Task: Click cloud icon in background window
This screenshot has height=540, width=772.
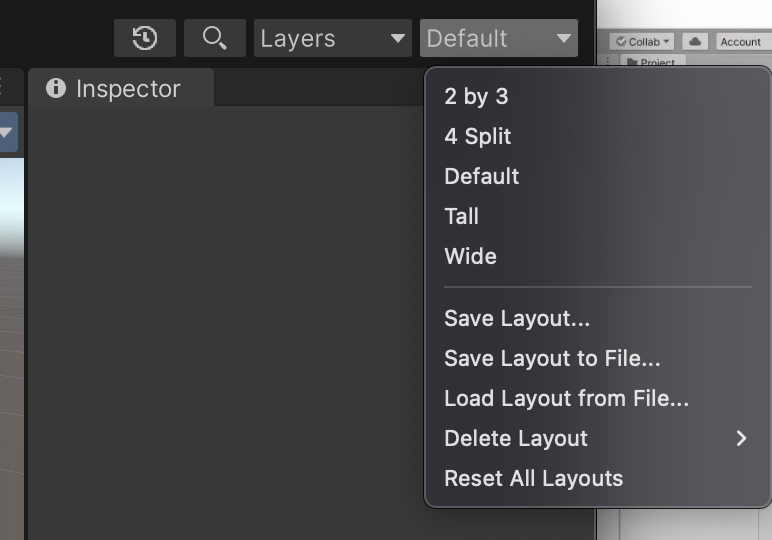Action: coord(695,42)
